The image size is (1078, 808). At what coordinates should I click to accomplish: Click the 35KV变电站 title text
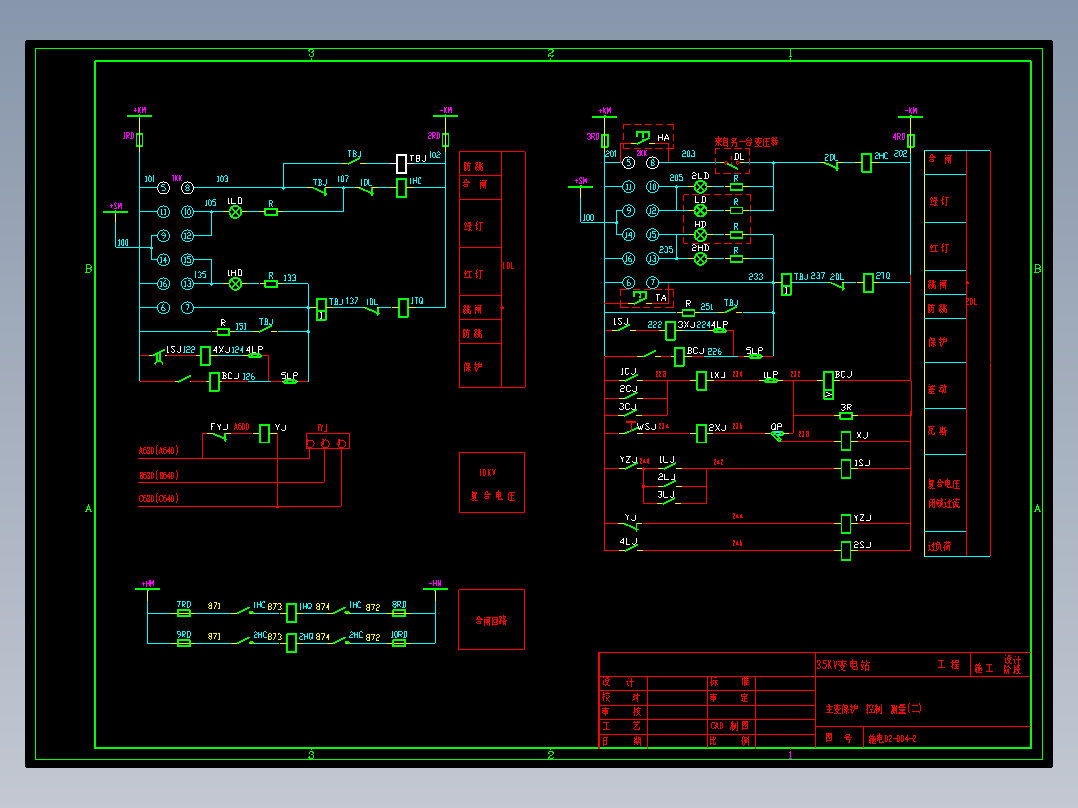843,665
